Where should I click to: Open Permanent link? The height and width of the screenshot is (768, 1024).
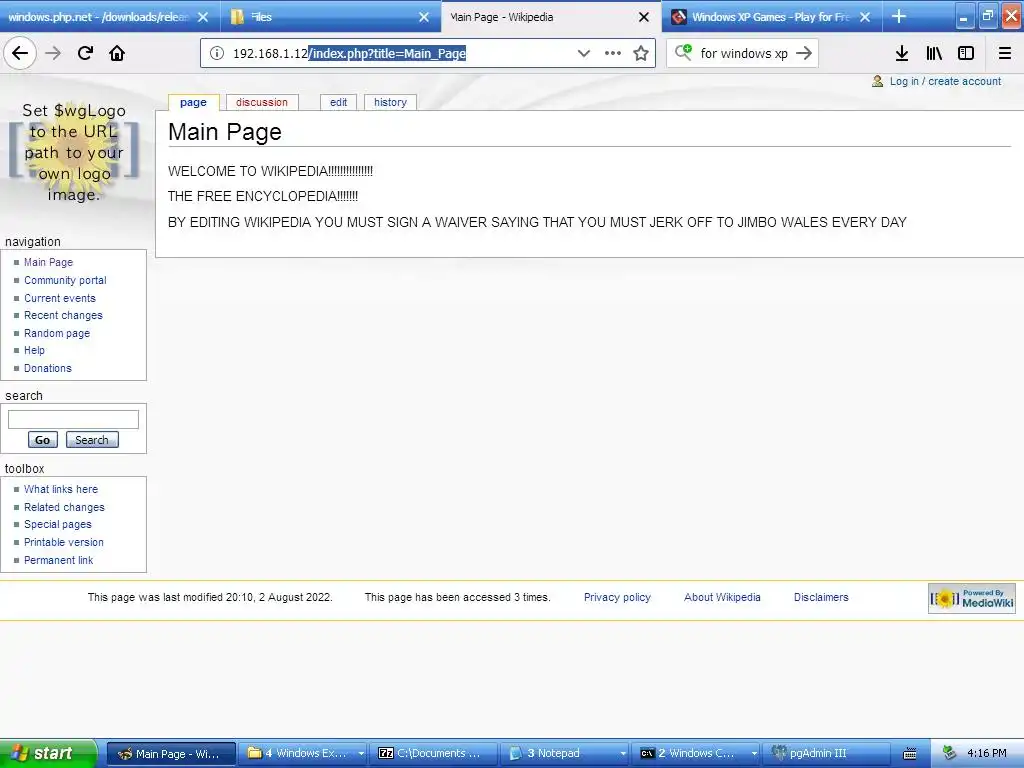58,560
